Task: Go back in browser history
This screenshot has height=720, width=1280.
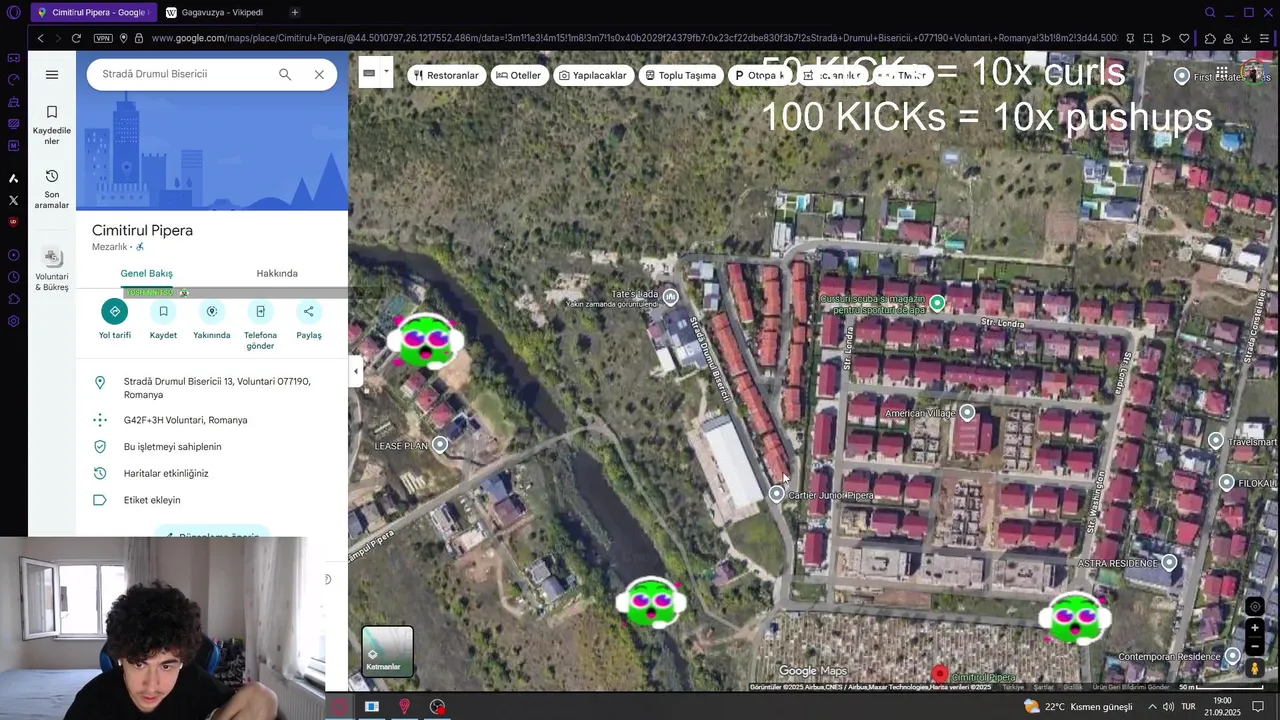Action: [40, 38]
